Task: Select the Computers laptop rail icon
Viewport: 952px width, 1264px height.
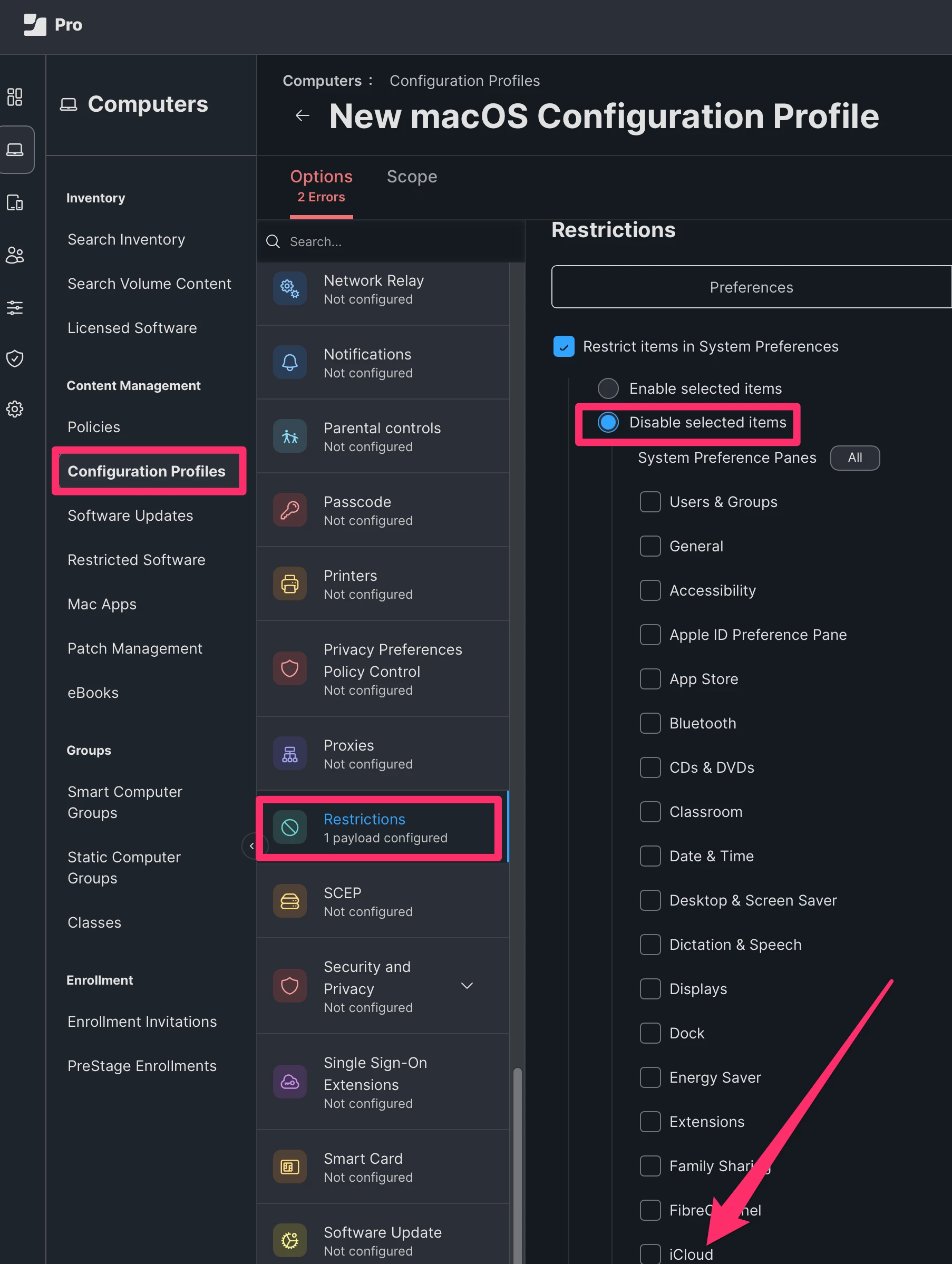Action: pyautogui.click(x=15, y=150)
